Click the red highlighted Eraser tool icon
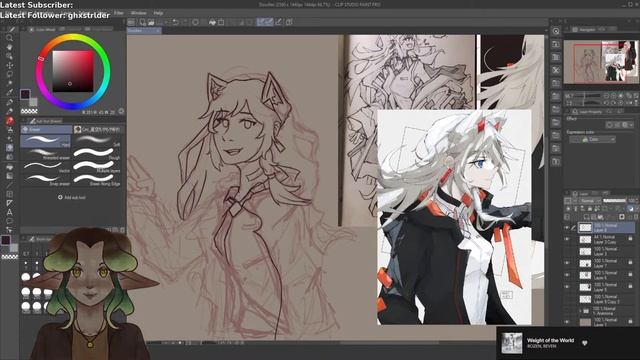Screen dimensions: 640x360 [9, 120]
